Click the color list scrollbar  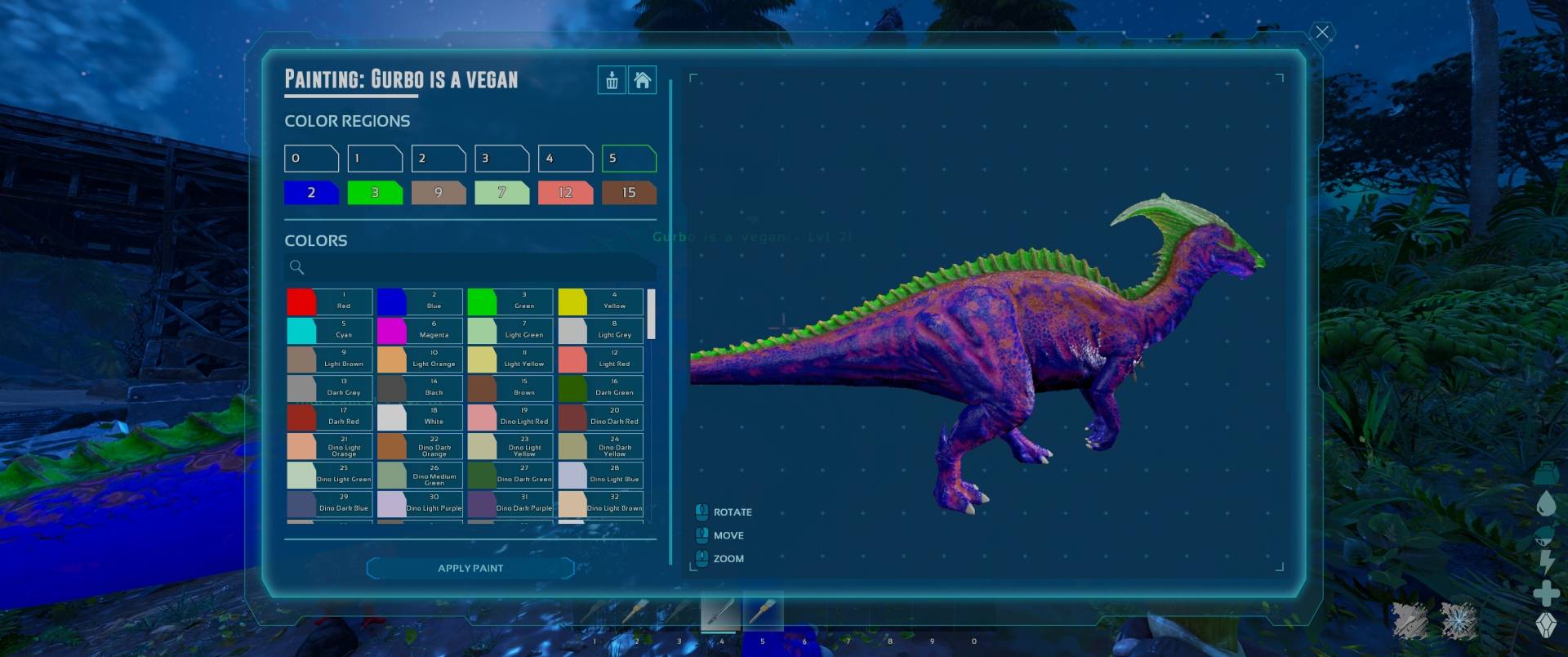coord(651,314)
